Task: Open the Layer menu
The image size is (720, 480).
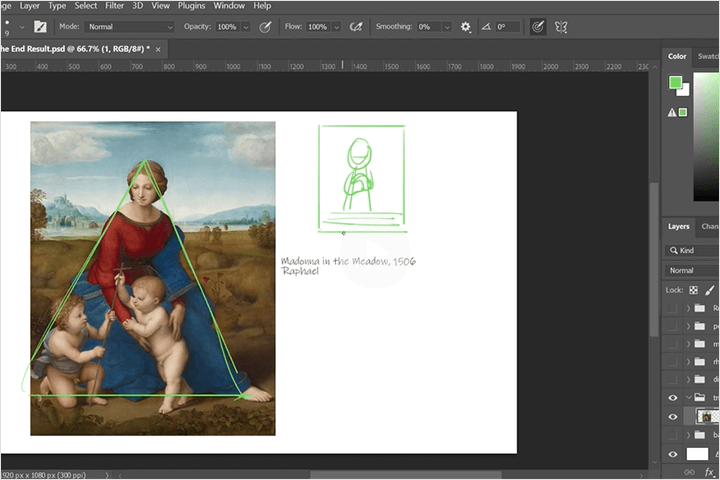Action: [x=29, y=6]
